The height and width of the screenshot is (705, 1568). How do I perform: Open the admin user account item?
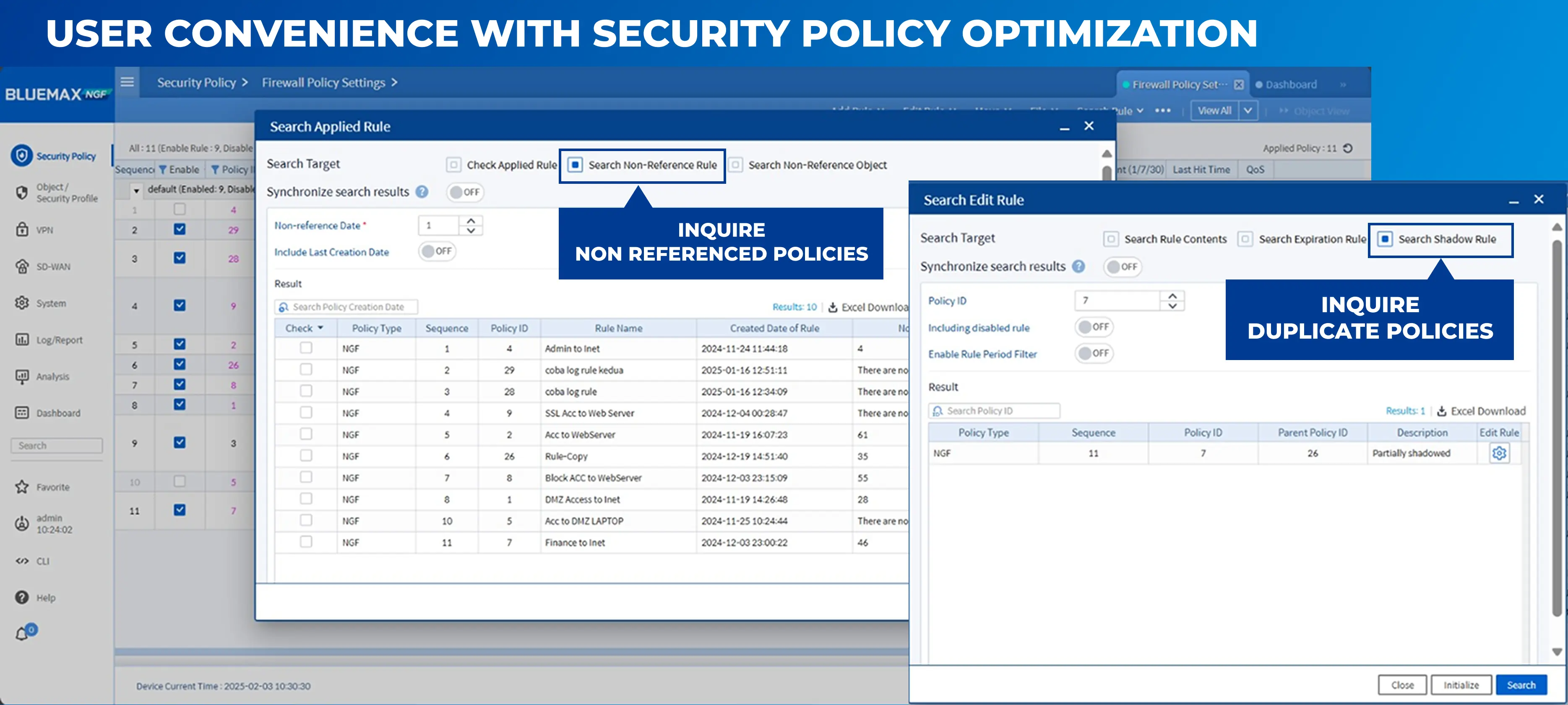(x=43, y=524)
